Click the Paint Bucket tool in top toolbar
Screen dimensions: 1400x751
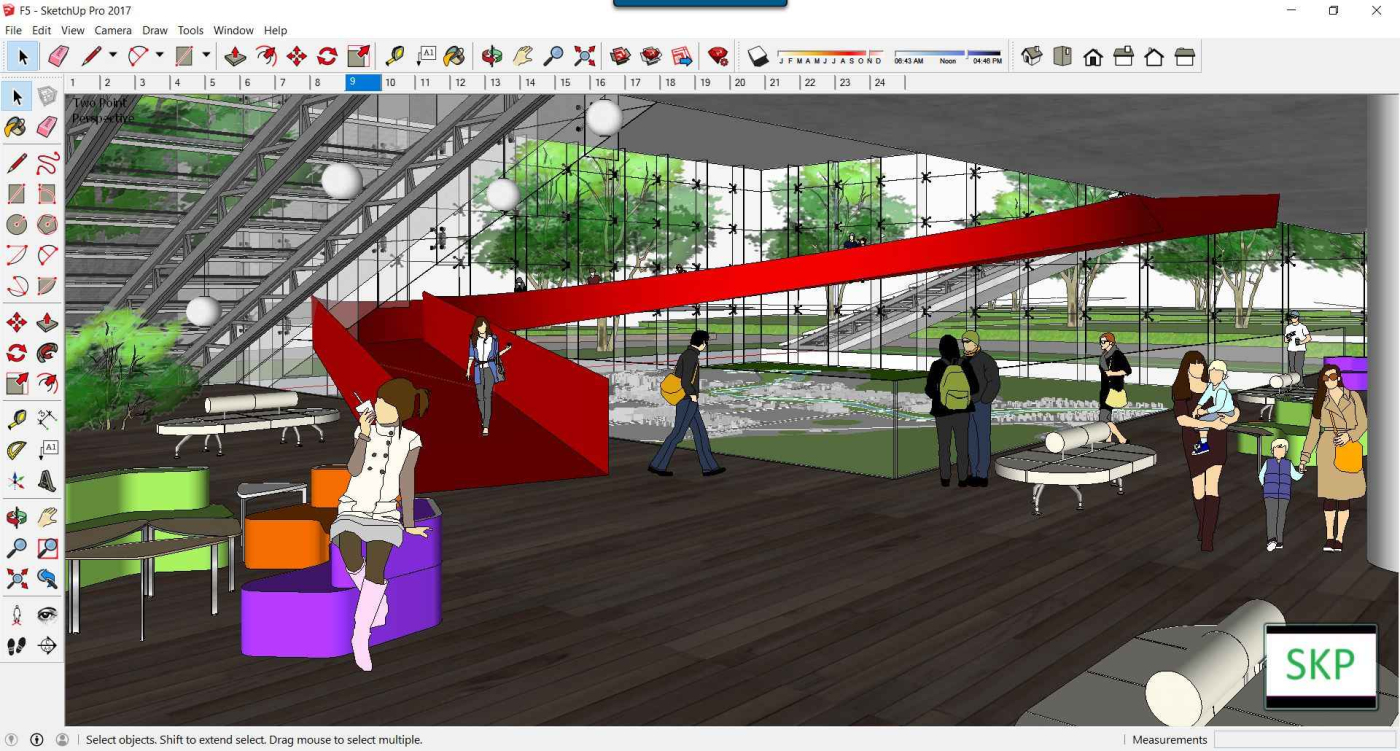point(454,56)
